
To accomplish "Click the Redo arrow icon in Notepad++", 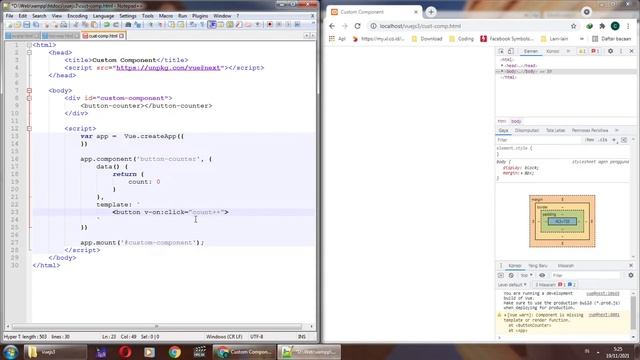I will tap(116, 25).
